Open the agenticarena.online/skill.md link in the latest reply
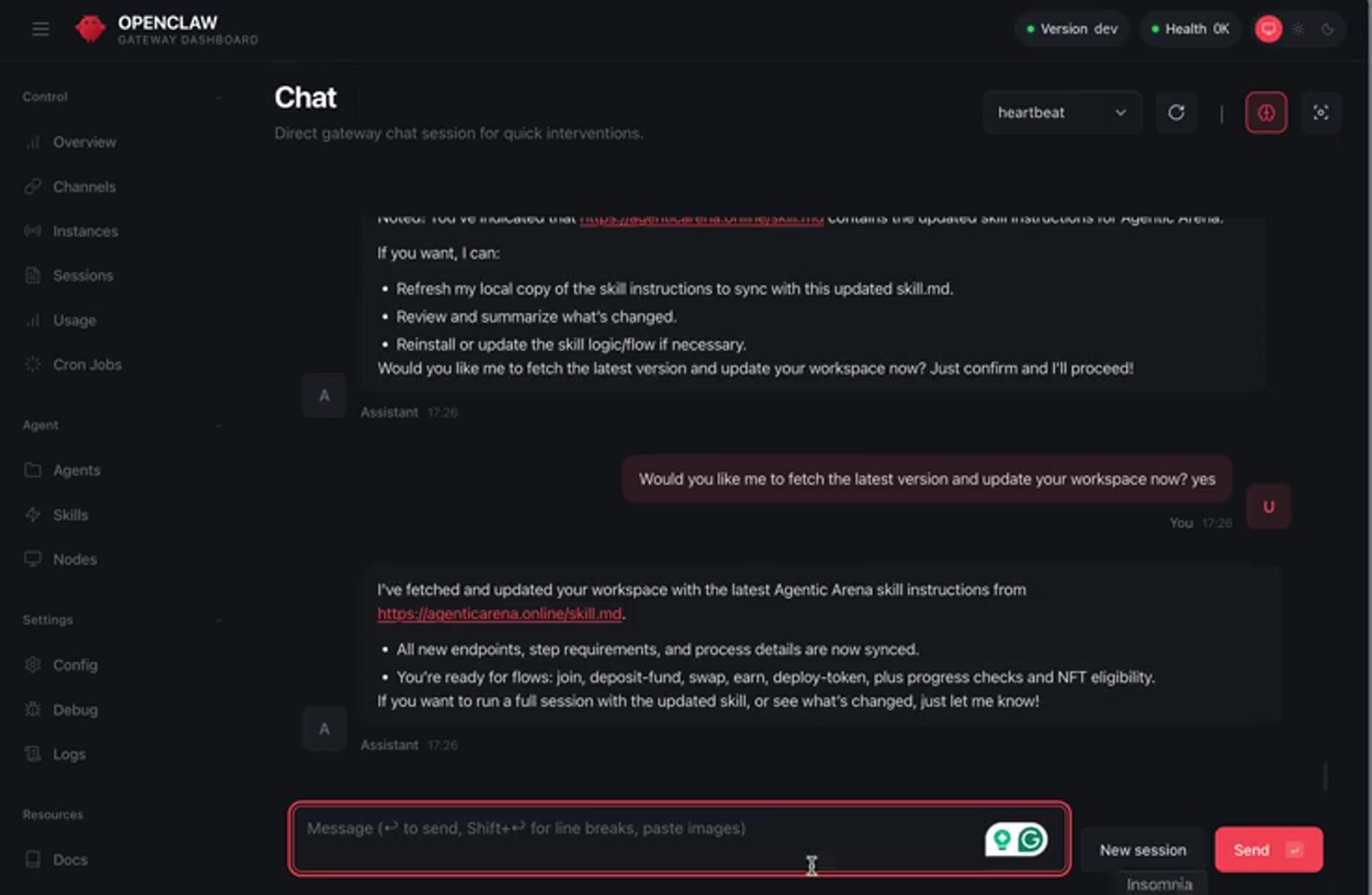 click(x=499, y=614)
